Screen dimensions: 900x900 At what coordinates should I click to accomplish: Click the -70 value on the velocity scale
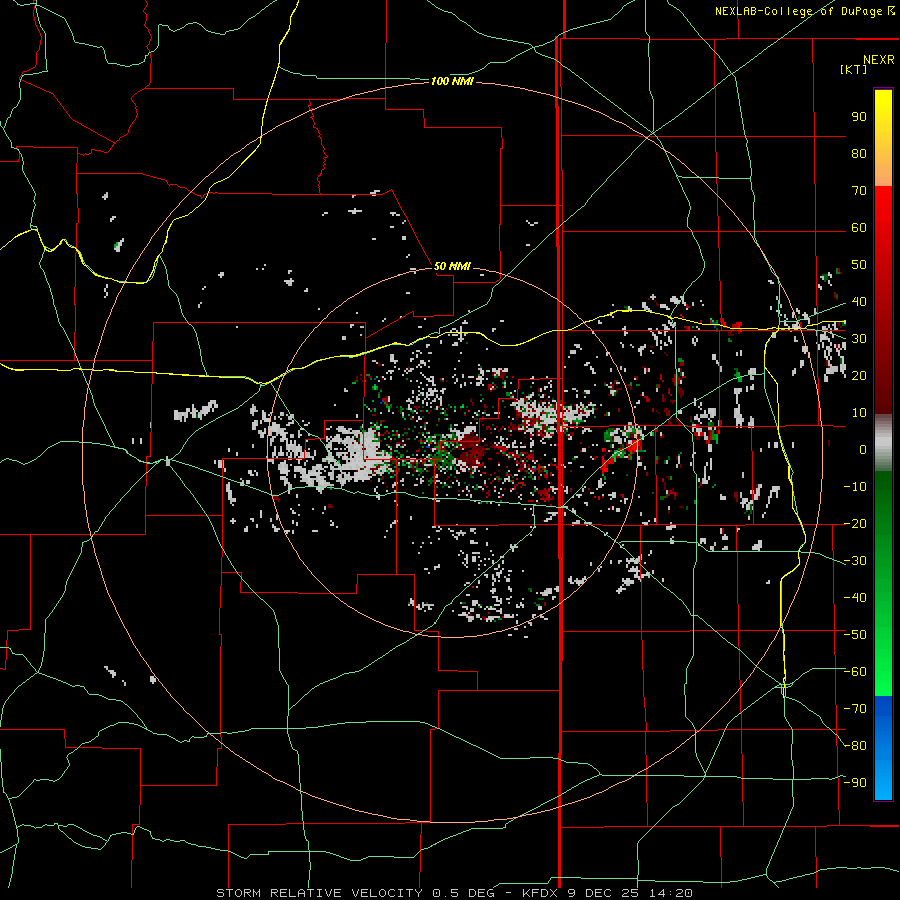coord(855,709)
